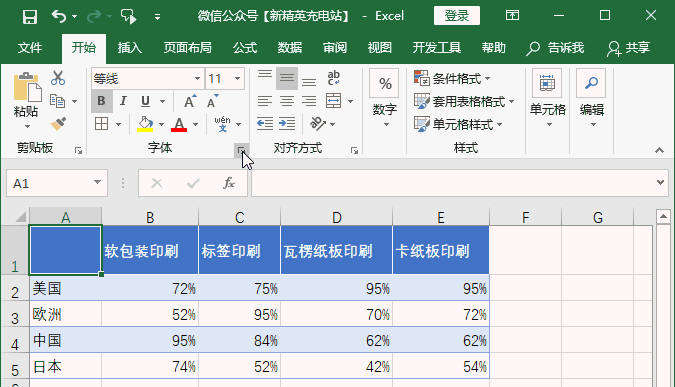Open the font size 11 dropdown
675x387 pixels.
pos(237,78)
